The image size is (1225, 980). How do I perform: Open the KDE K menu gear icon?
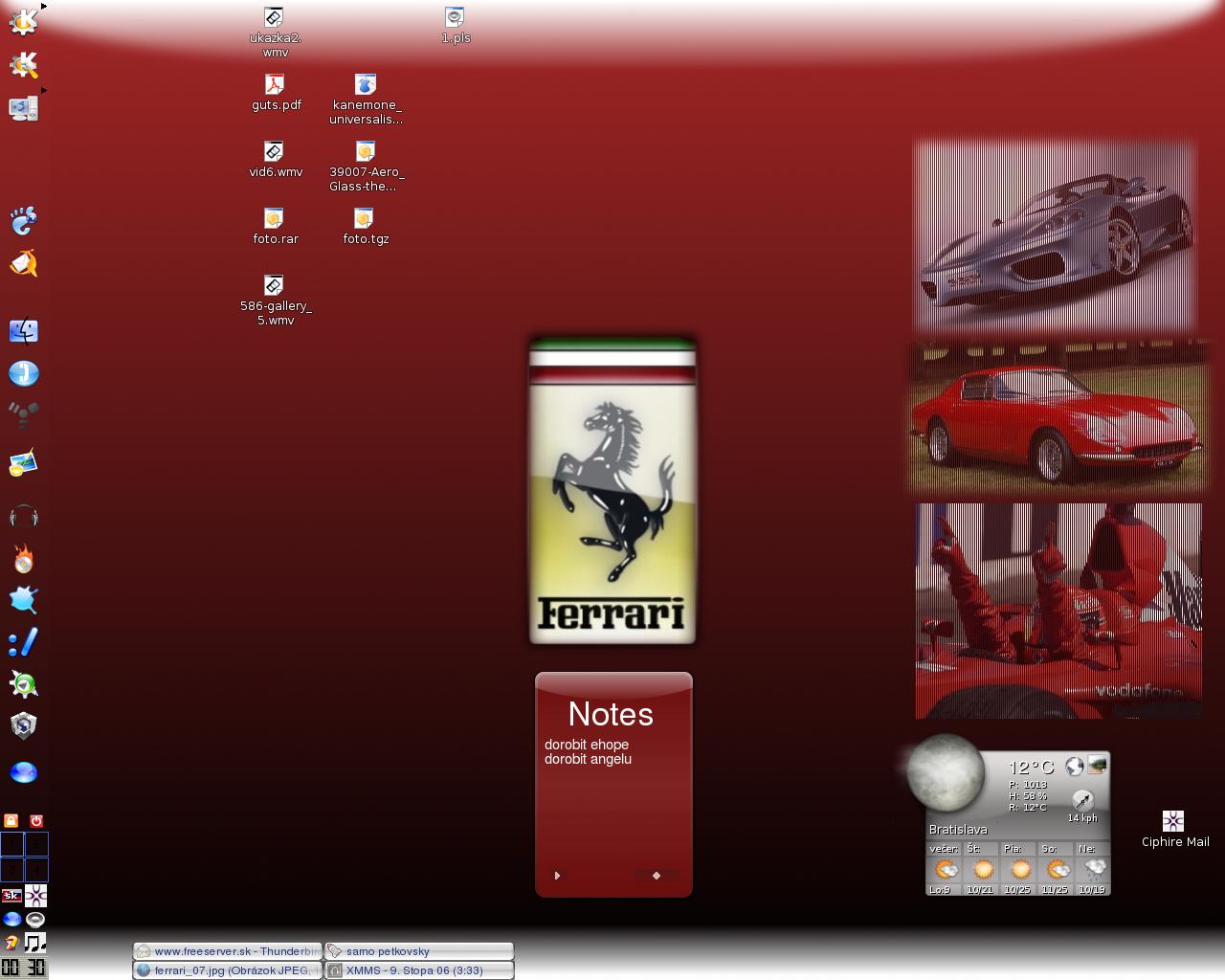click(x=23, y=21)
